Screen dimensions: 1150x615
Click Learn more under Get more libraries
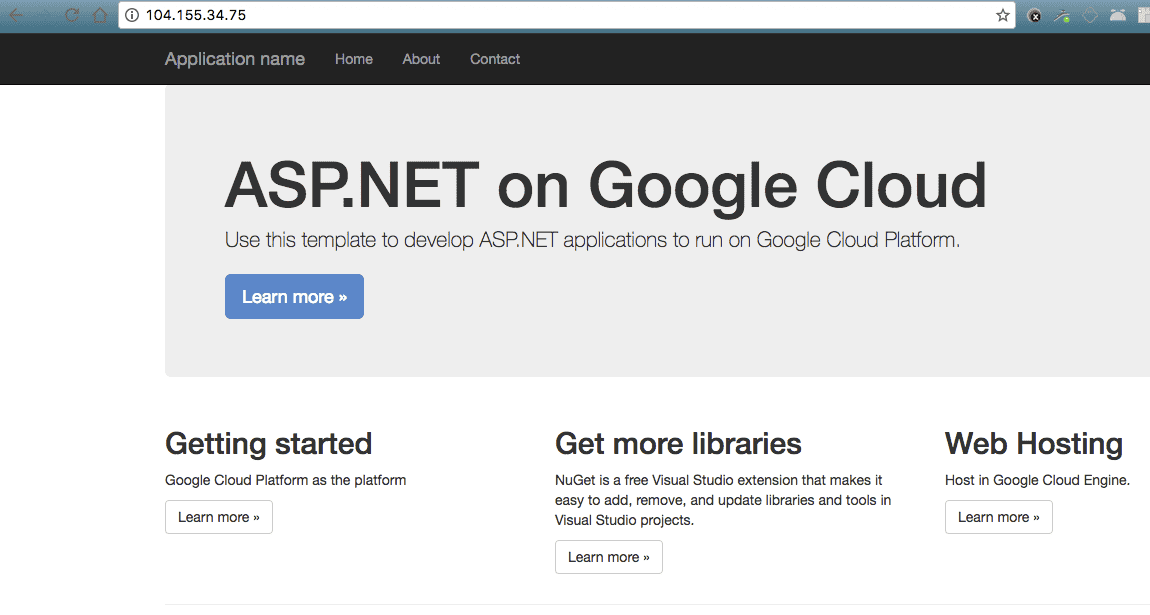pyautogui.click(x=608, y=557)
